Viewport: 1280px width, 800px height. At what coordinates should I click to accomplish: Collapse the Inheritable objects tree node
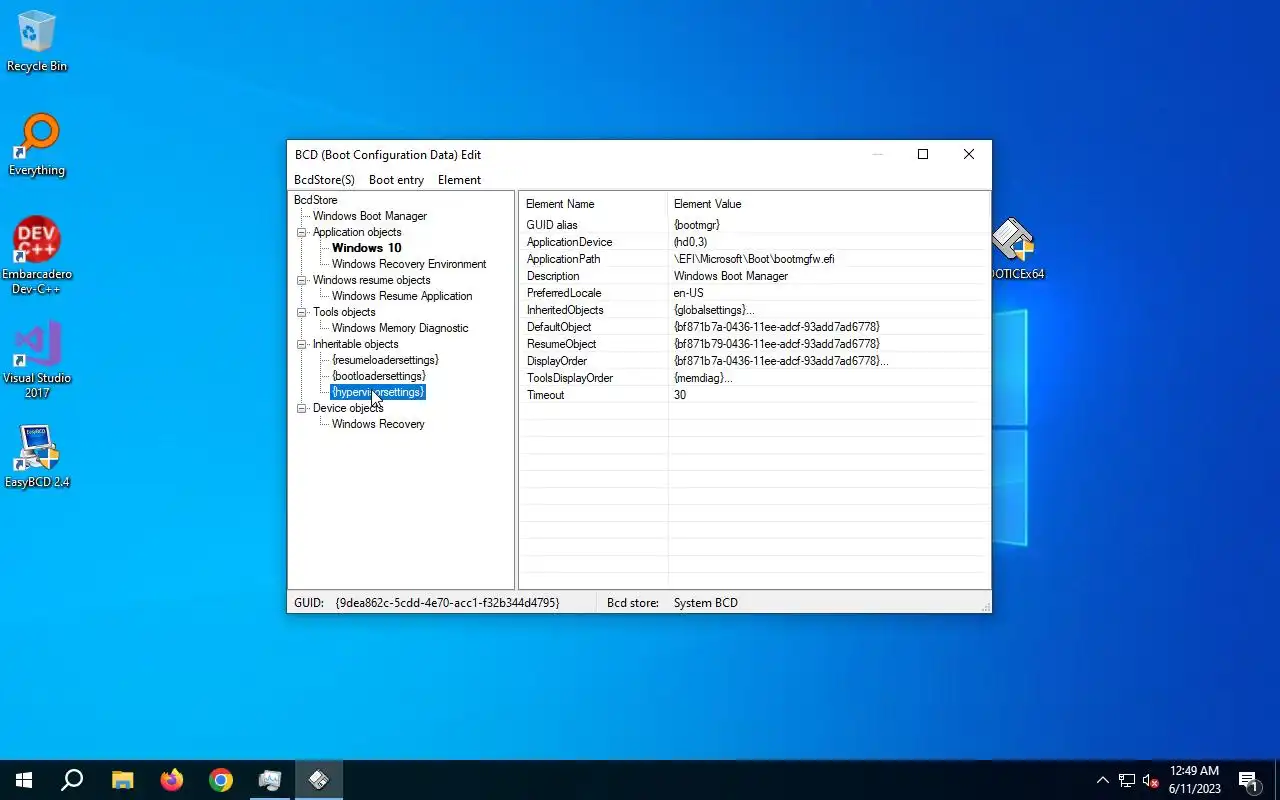(x=302, y=344)
